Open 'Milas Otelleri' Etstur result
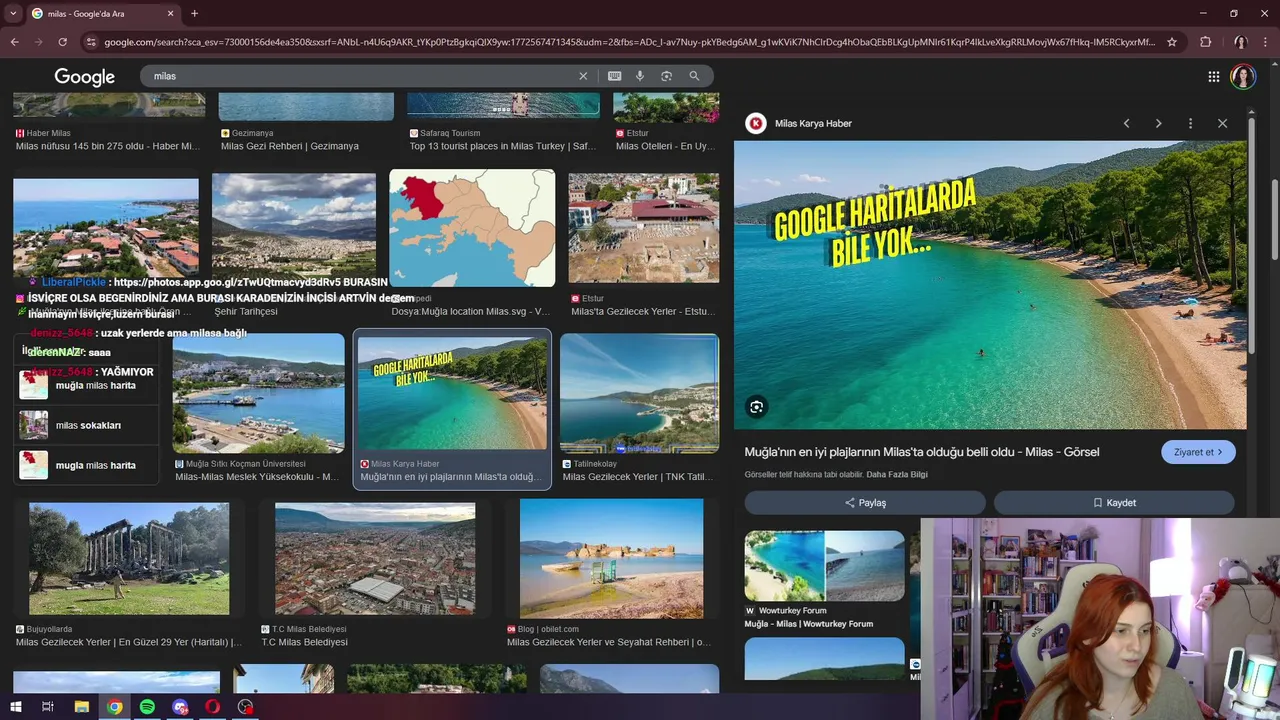The image size is (1280, 720). (665, 146)
